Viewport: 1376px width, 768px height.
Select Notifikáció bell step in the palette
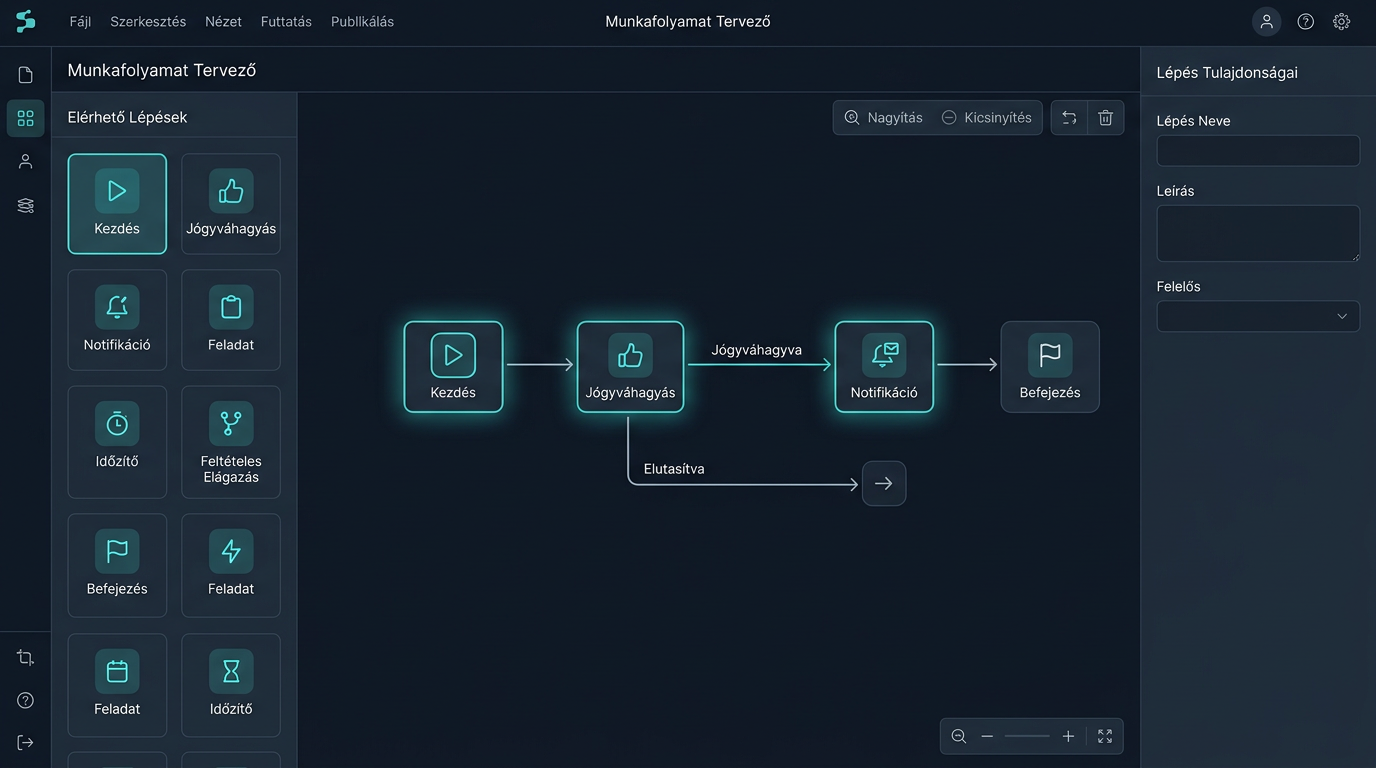[117, 320]
